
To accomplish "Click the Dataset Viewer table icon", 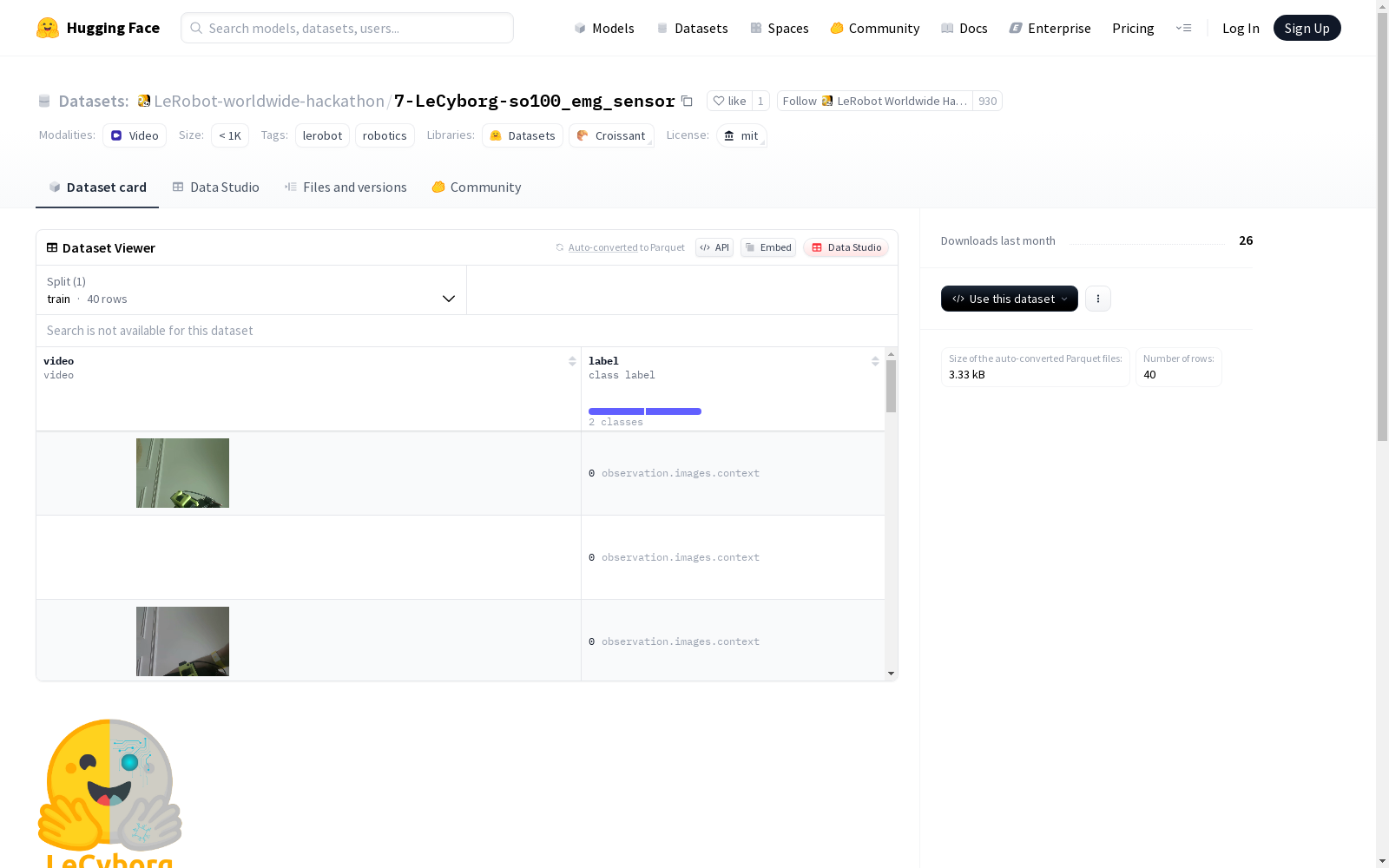I will point(52,247).
